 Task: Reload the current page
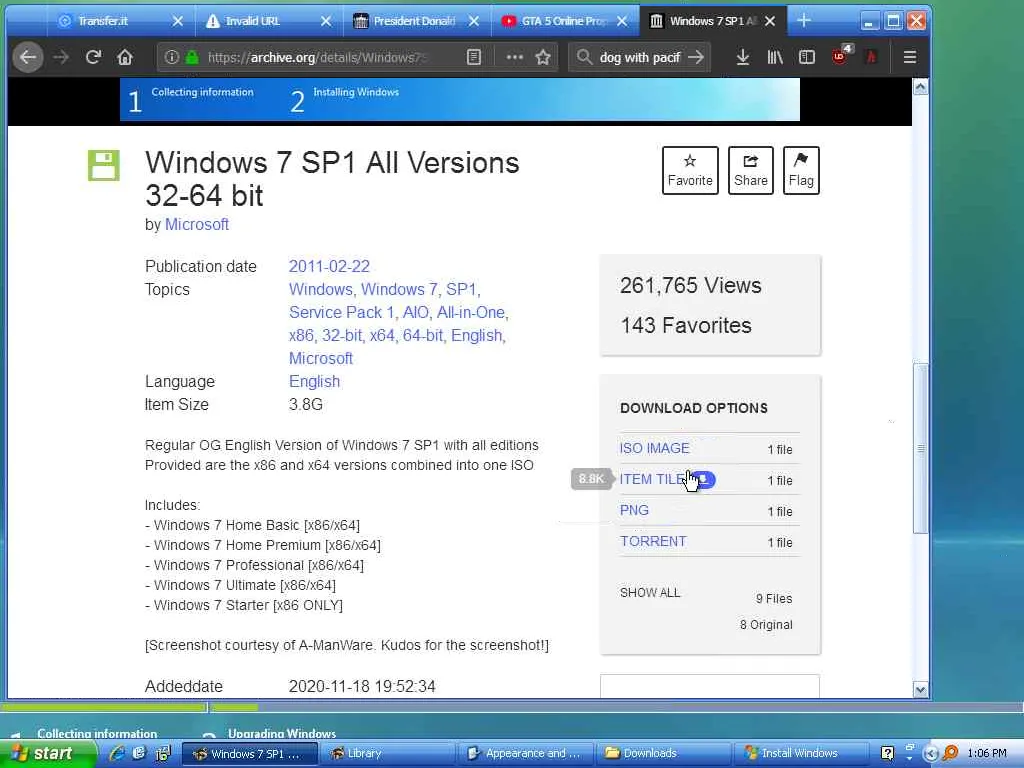coord(93,57)
